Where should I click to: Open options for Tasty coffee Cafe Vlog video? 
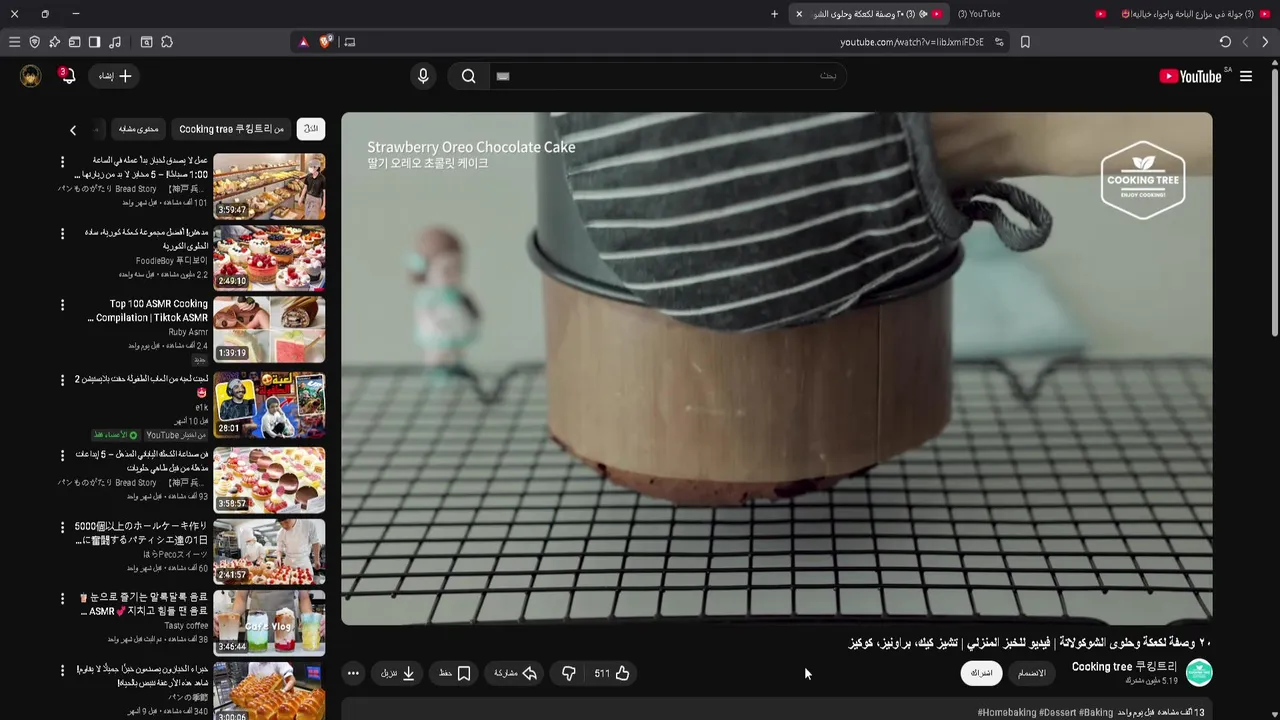pyautogui.click(x=62, y=598)
